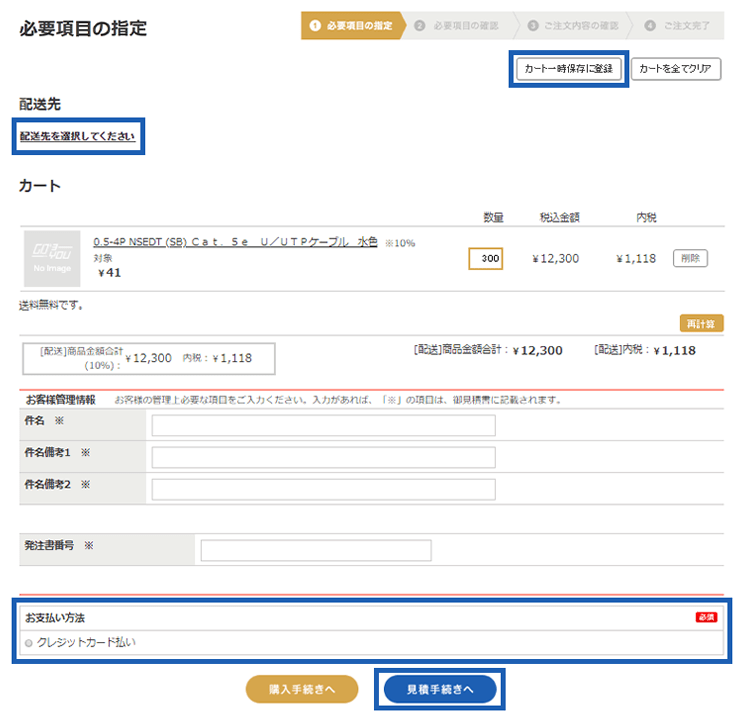Click the ¥12,300 amount in the item row
Screen dimensions: 742x720
pos(556,259)
